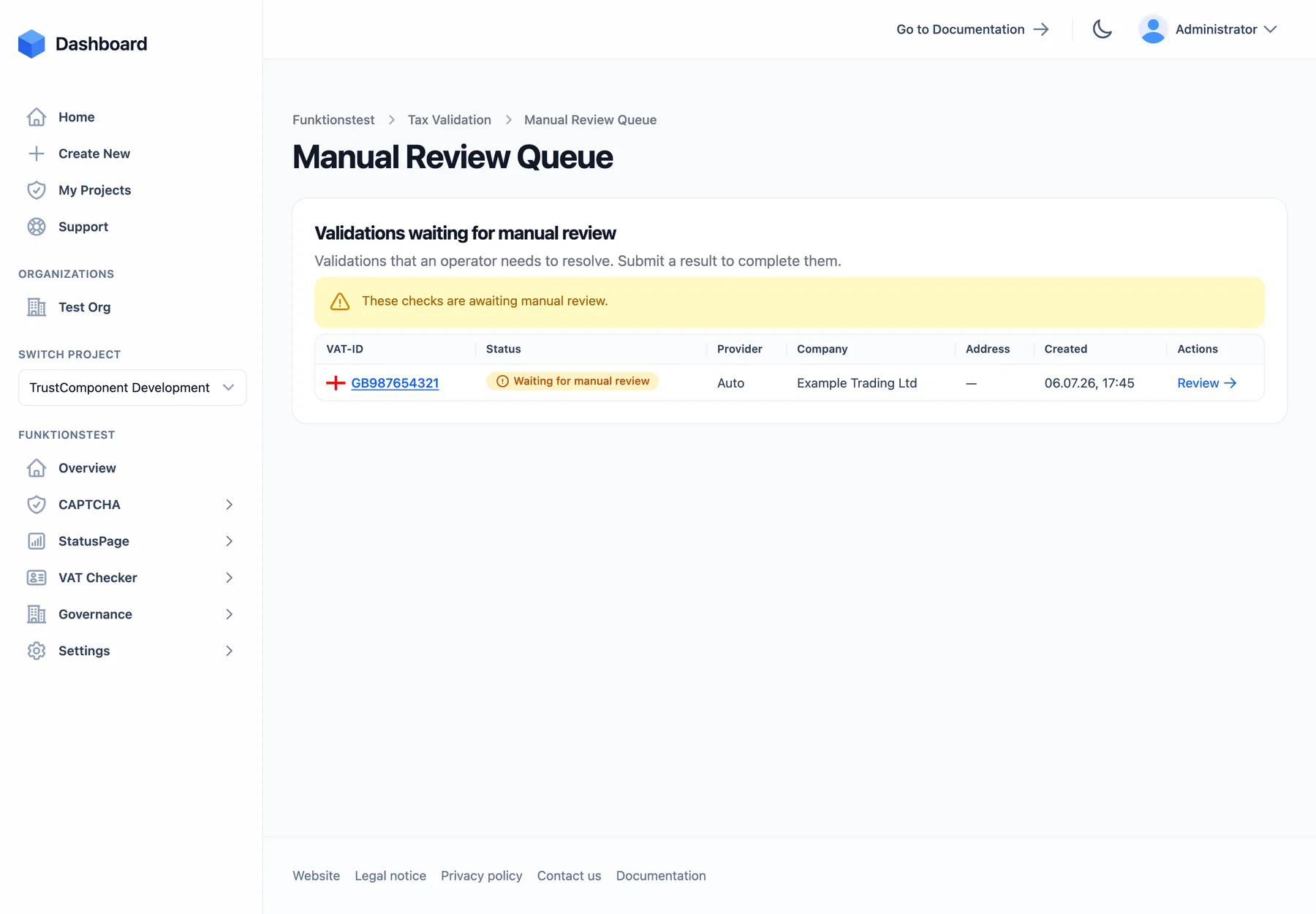This screenshot has height=914, width=1316.
Task: Click the shield icon beside CAPTCHA
Action: [37, 505]
